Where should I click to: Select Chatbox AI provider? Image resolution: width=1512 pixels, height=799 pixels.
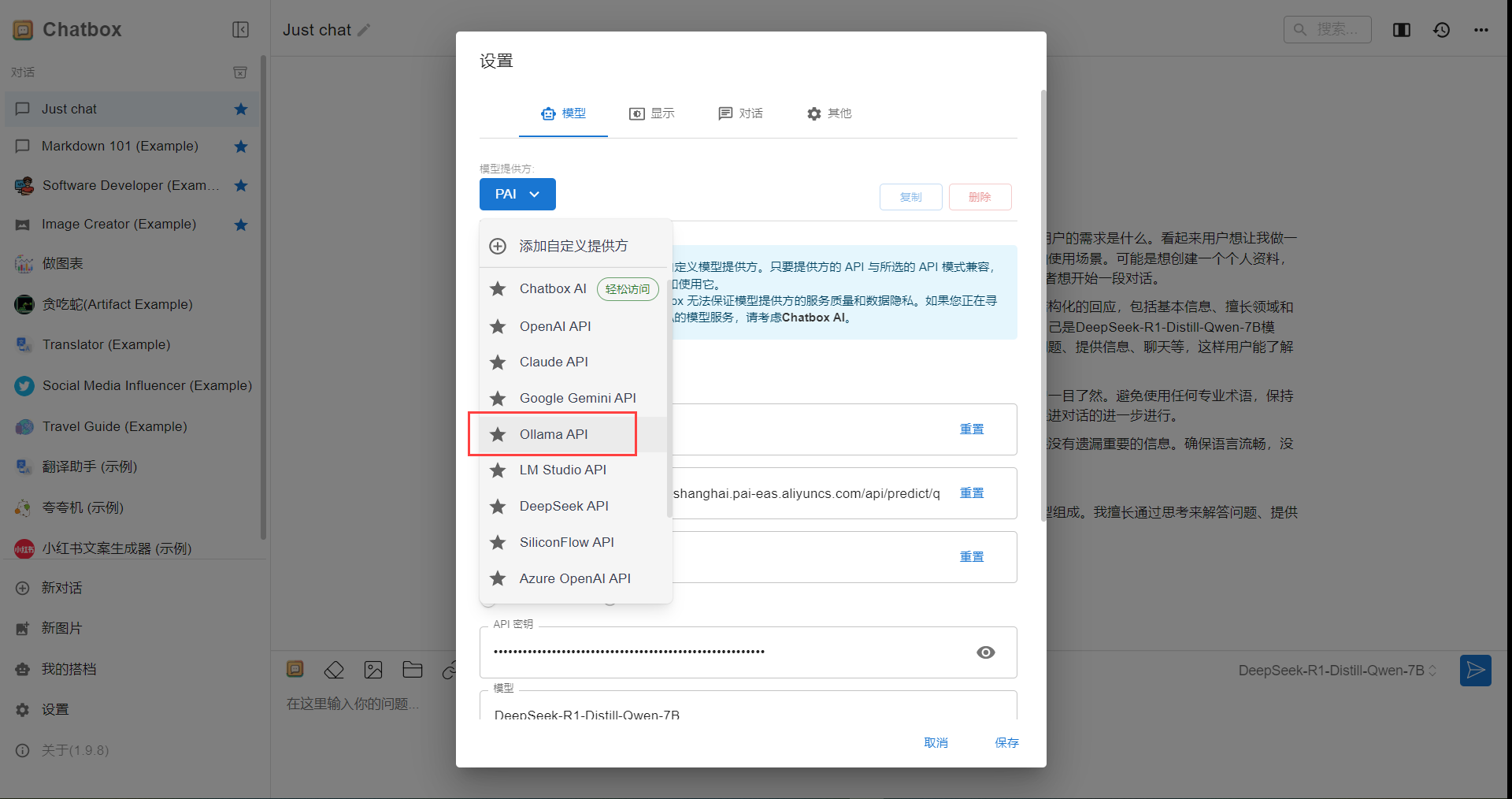pyautogui.click(x=573, y=289)
